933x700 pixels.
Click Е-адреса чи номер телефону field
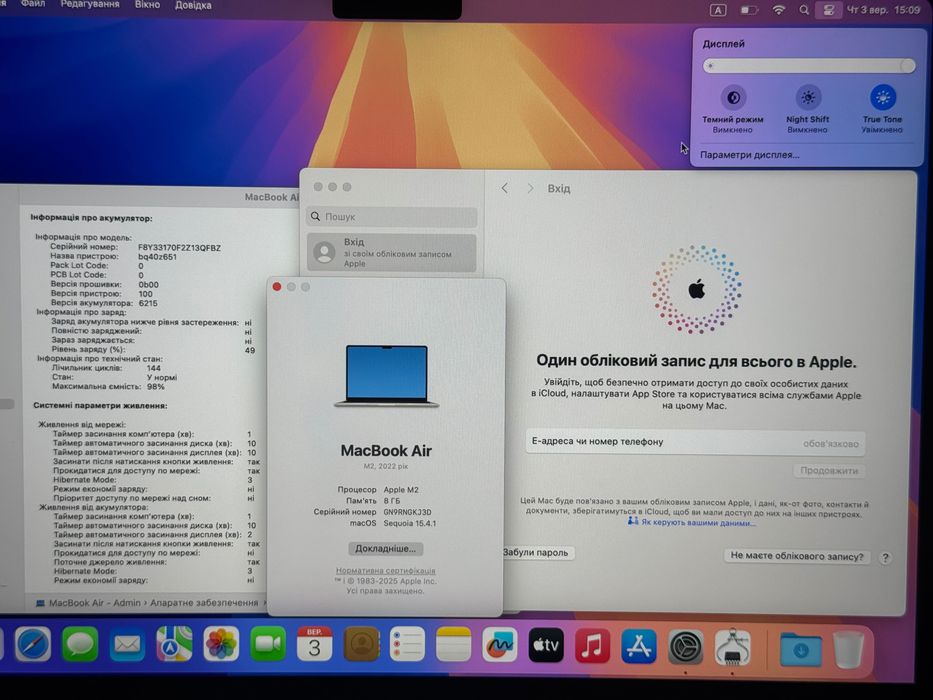695,442
